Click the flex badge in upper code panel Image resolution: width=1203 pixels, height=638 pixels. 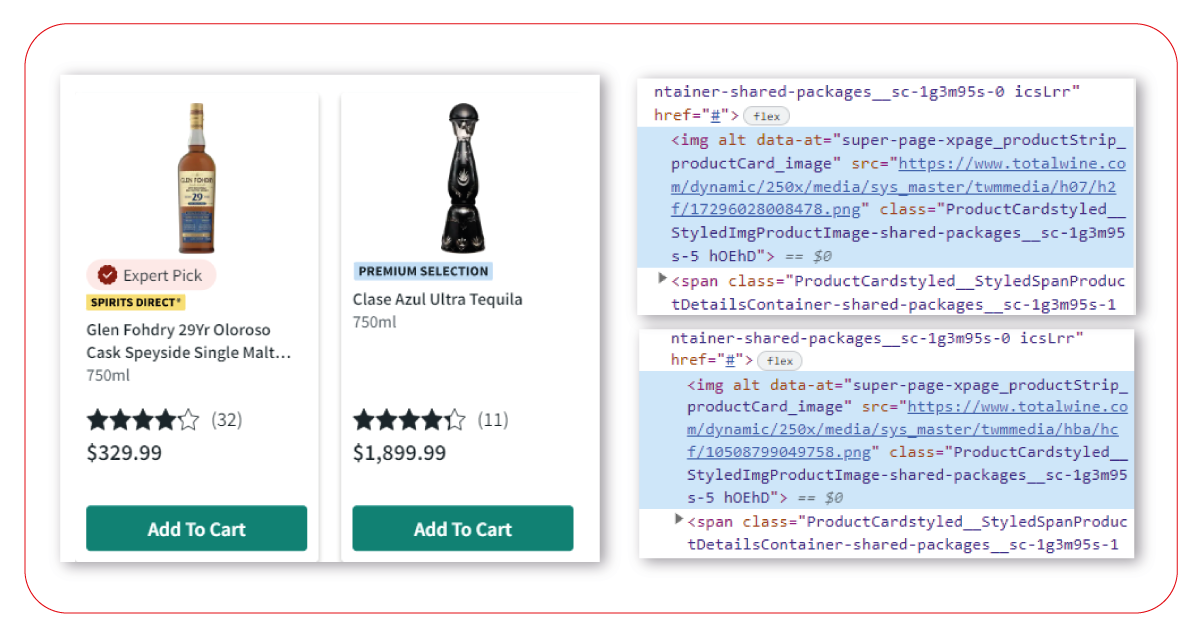pos(766,117)
